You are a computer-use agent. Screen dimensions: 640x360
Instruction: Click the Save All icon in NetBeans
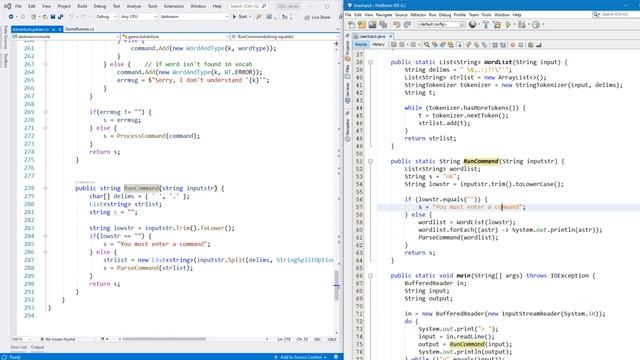click(x=383, y=24)
